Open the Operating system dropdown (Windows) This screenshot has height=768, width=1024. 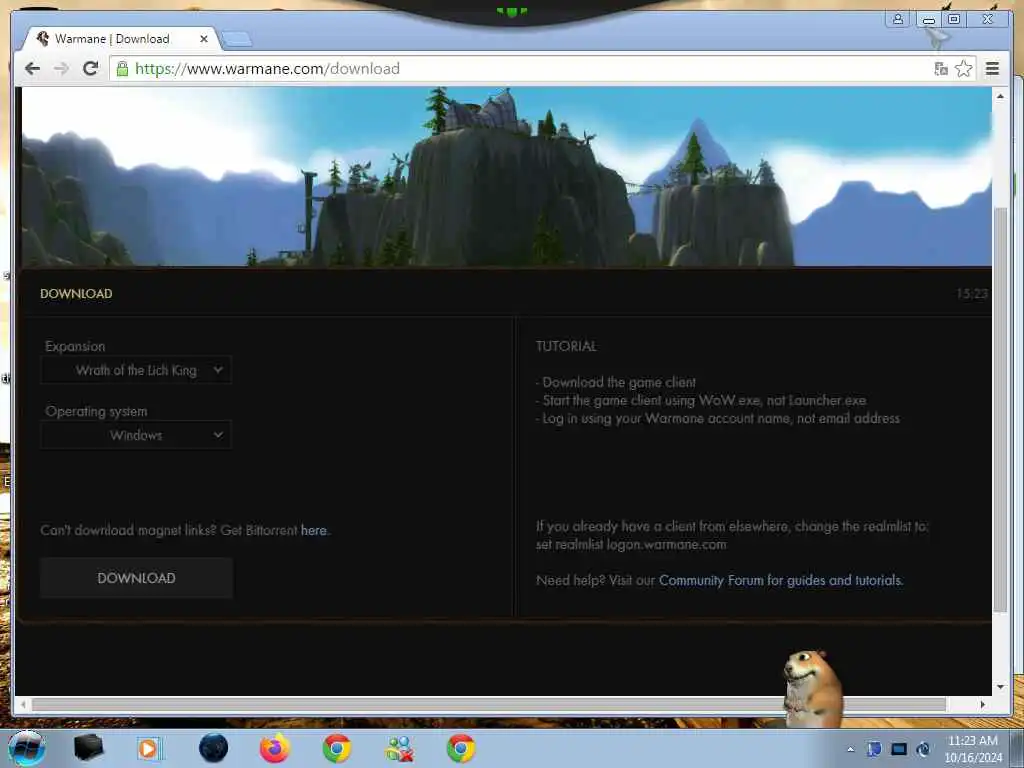point(136,435)
